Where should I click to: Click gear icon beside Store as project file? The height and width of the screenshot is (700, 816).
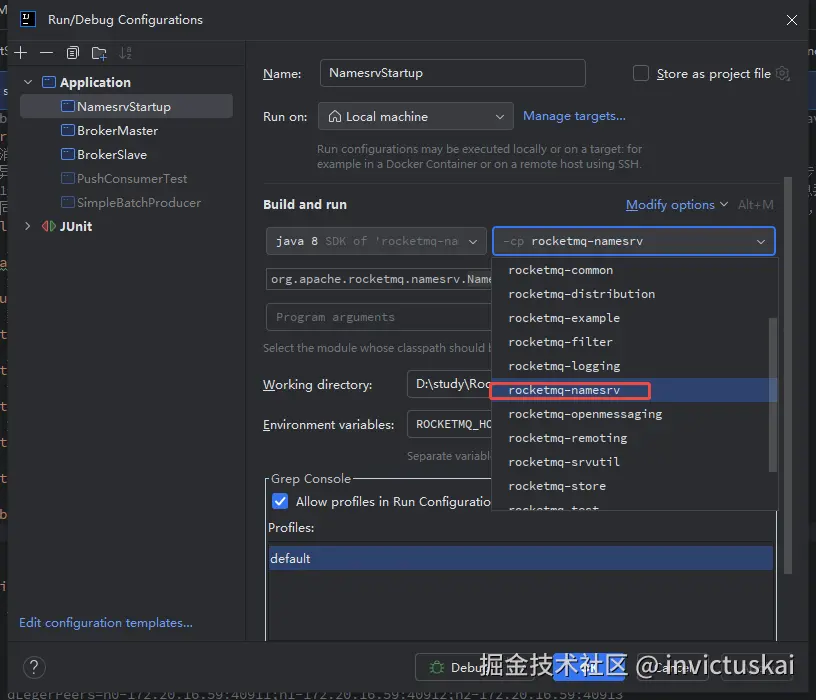click(783, 73)
